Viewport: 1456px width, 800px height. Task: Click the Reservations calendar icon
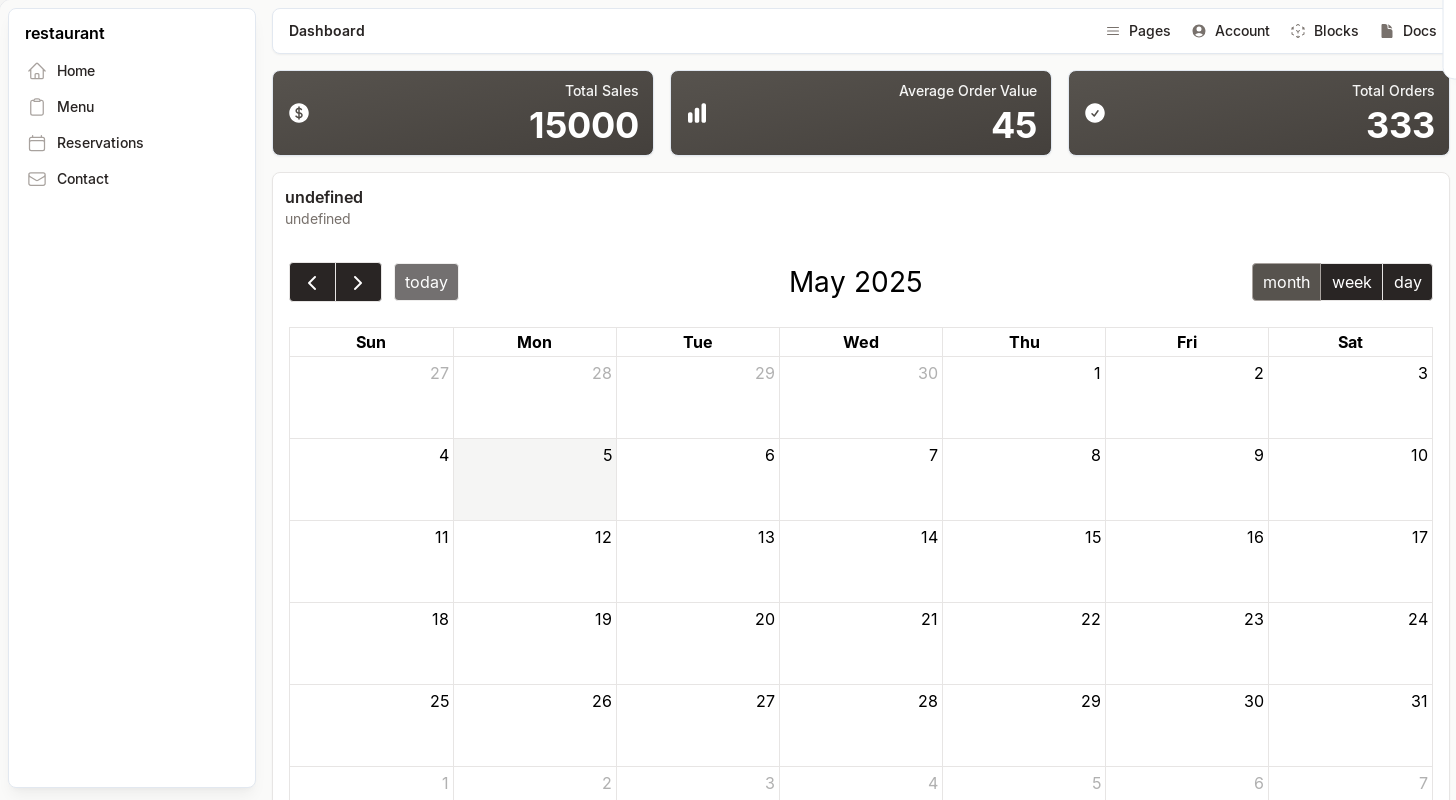point(37,143)
